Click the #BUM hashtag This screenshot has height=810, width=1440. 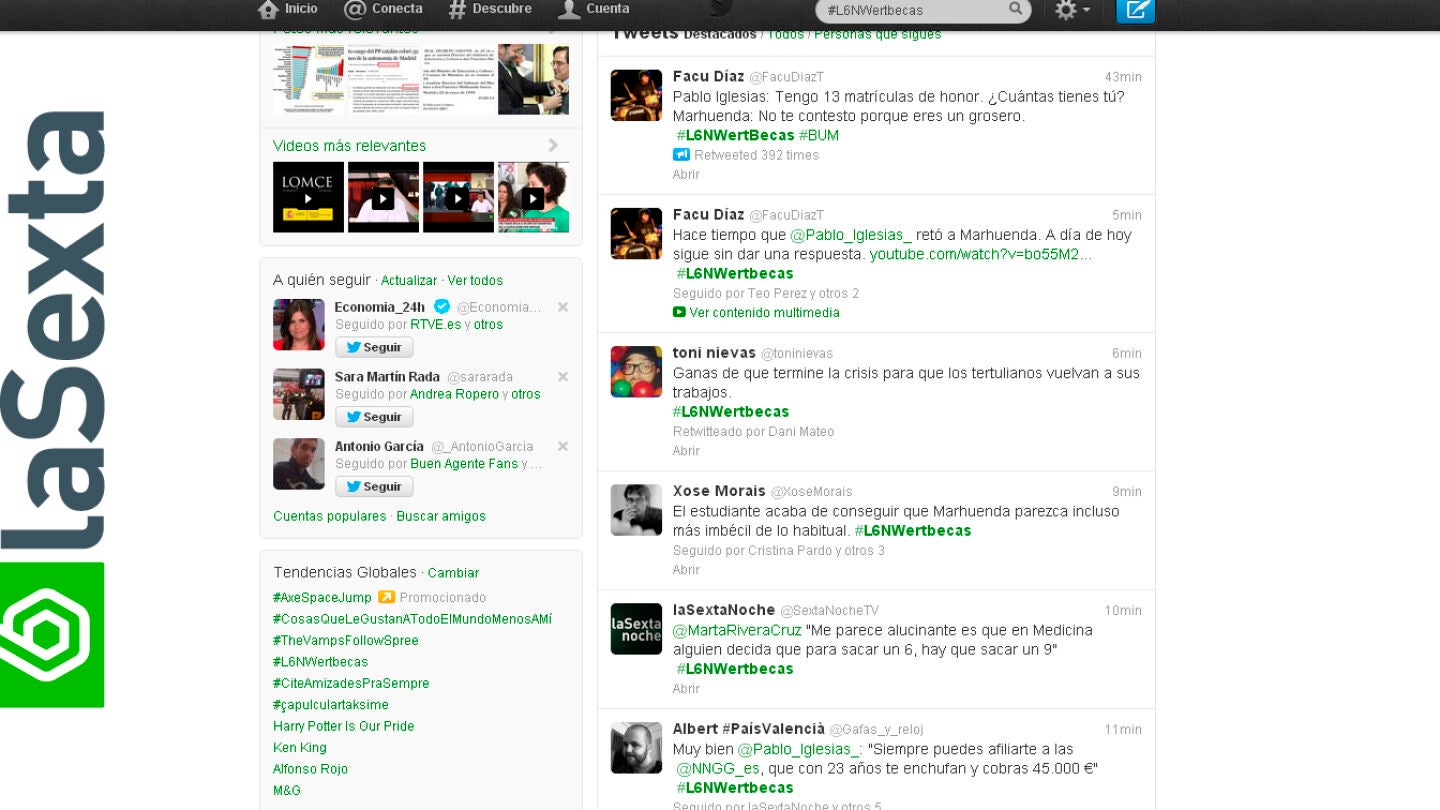pos(818,136)
